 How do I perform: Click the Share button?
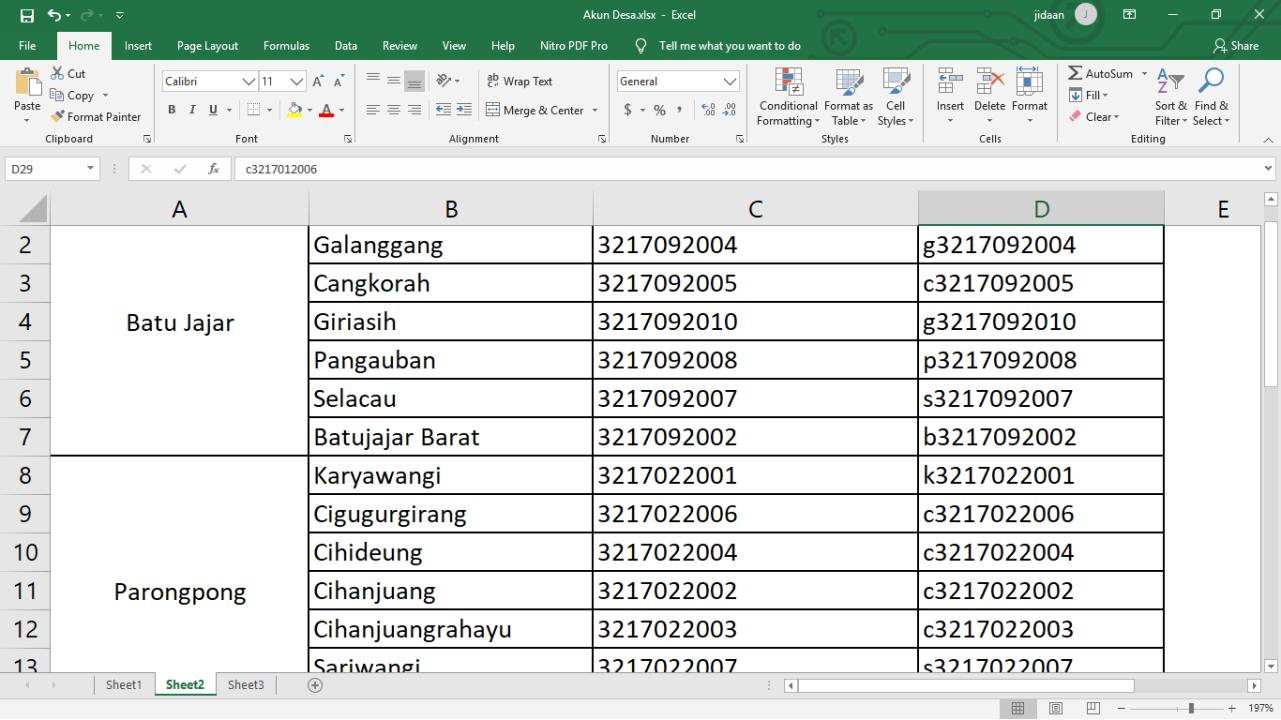click(1236, 46)
